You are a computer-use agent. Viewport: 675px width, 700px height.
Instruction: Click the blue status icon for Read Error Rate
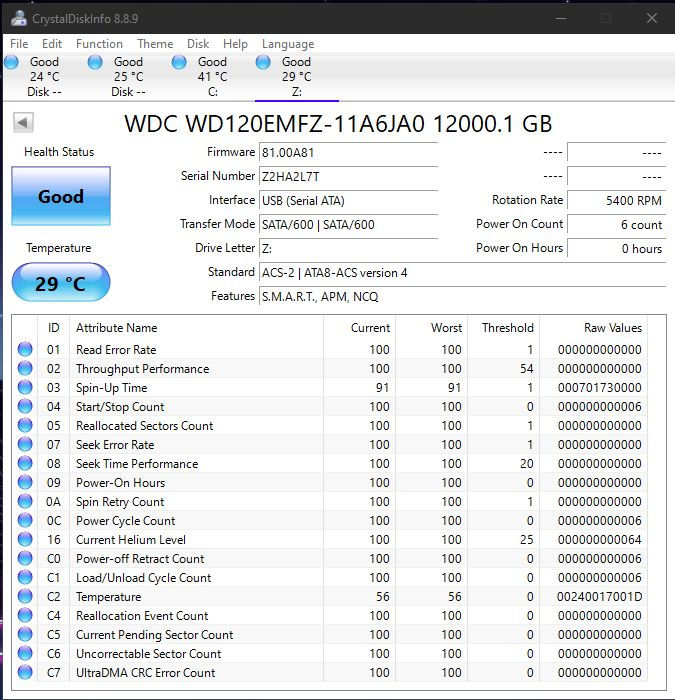point(25,350)
